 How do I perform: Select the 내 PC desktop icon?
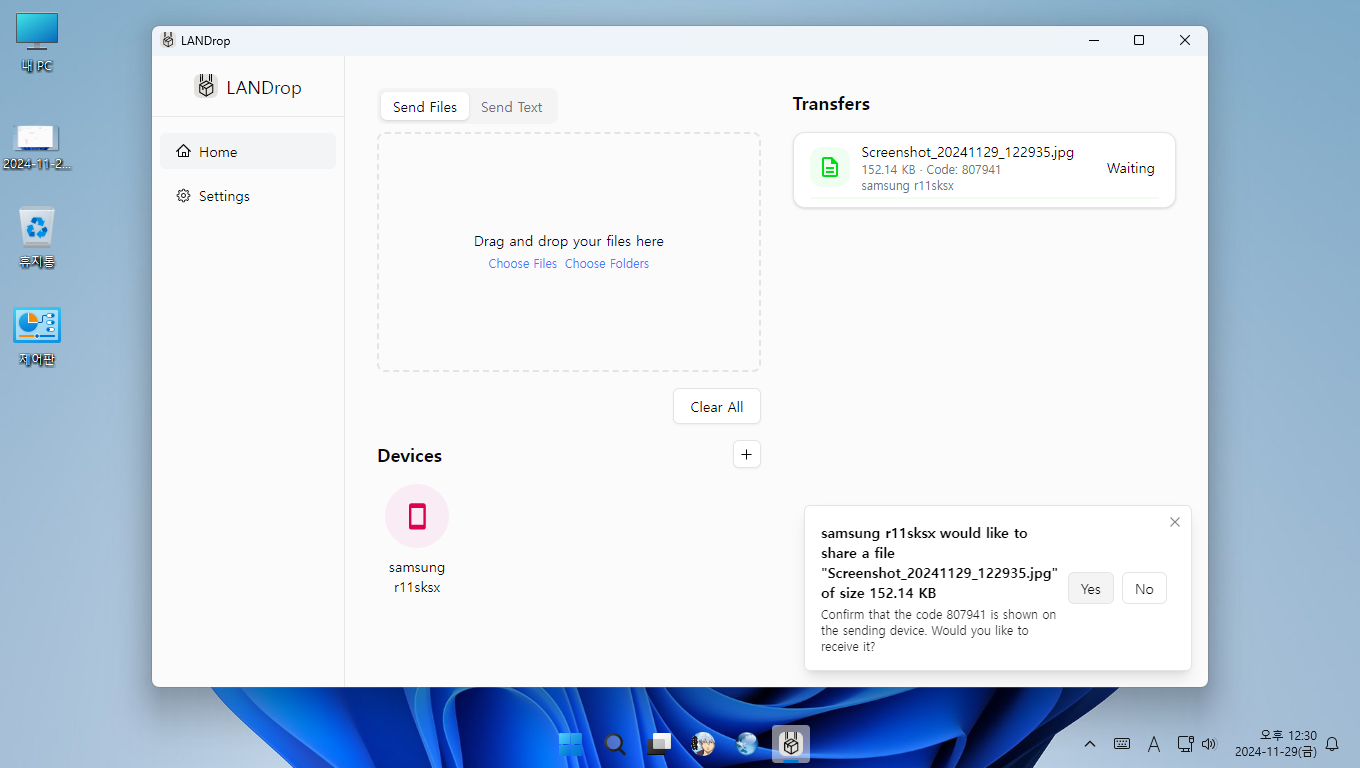point(37,43)
